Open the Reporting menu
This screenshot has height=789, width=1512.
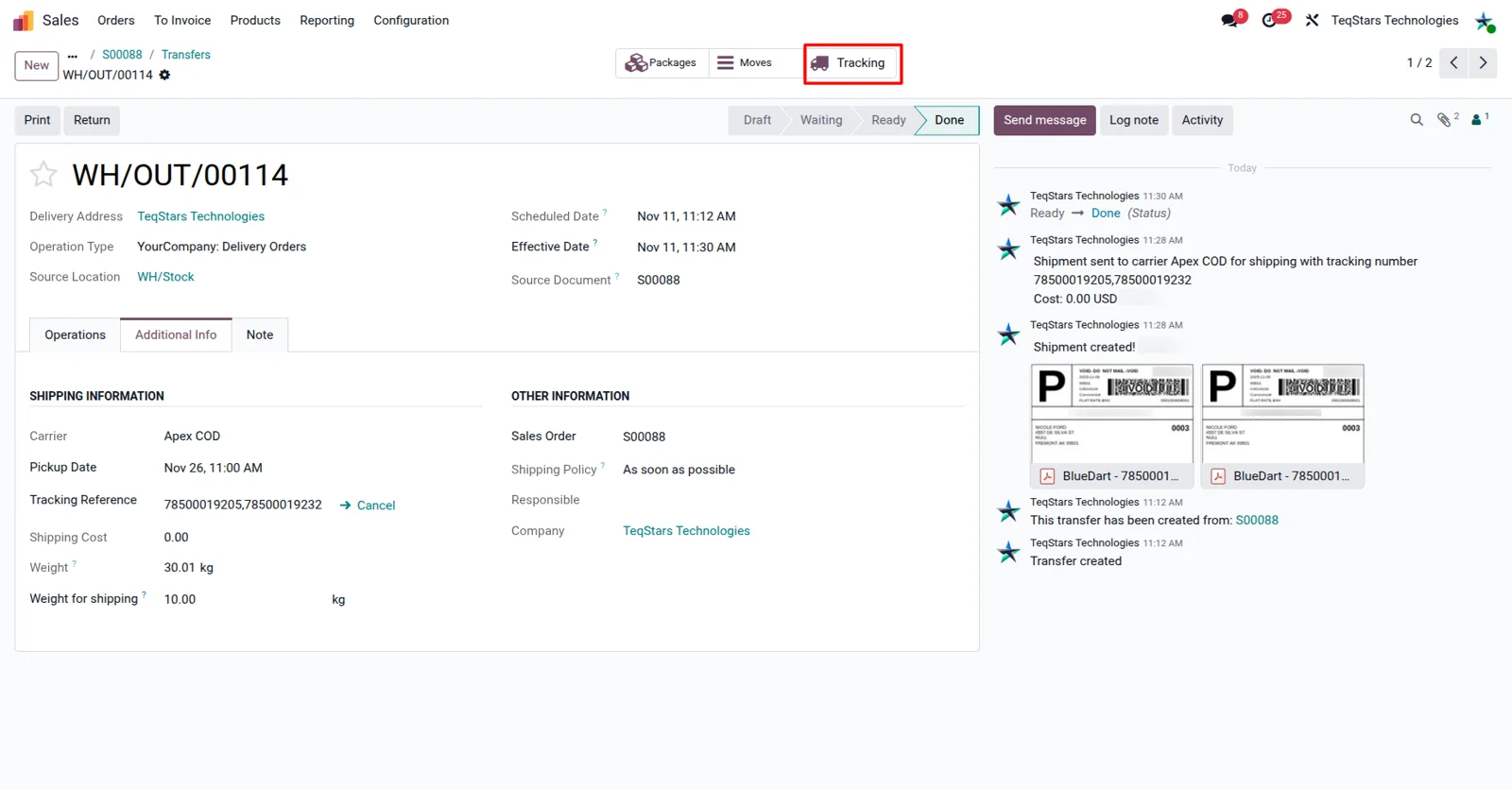[327, 20]
